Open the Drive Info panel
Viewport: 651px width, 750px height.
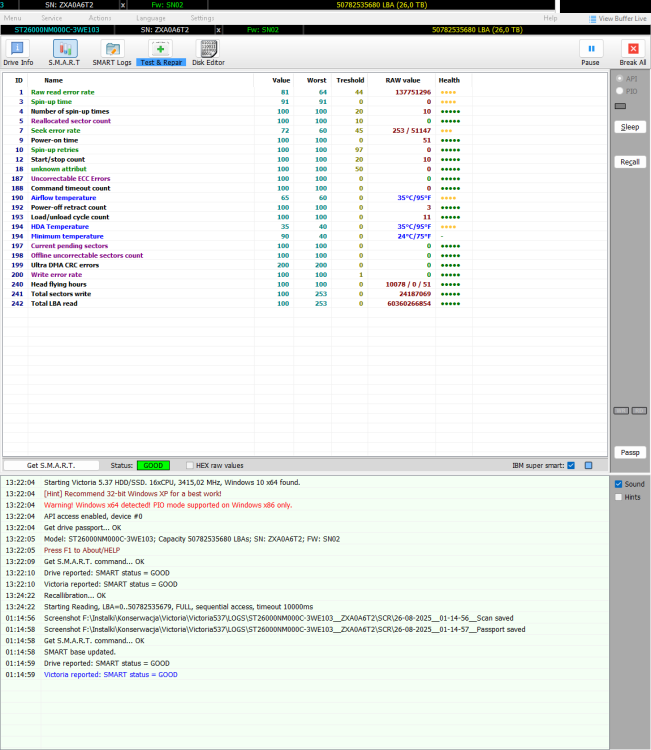coord(18,53)
